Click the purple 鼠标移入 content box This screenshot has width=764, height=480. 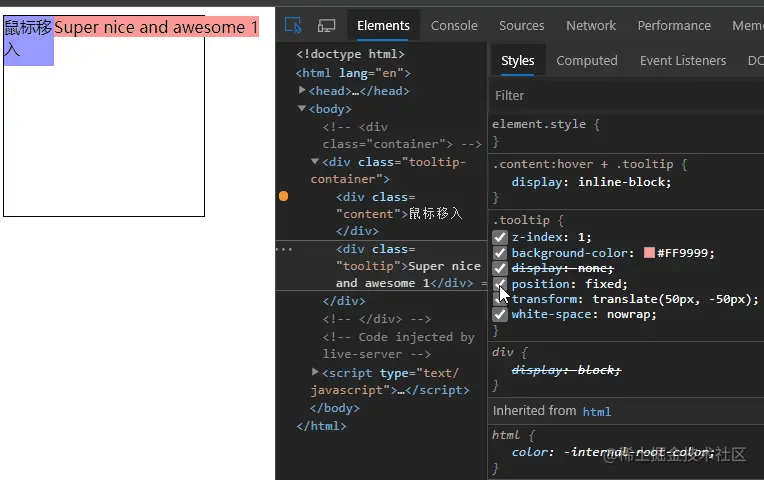[x=28, y=40]
